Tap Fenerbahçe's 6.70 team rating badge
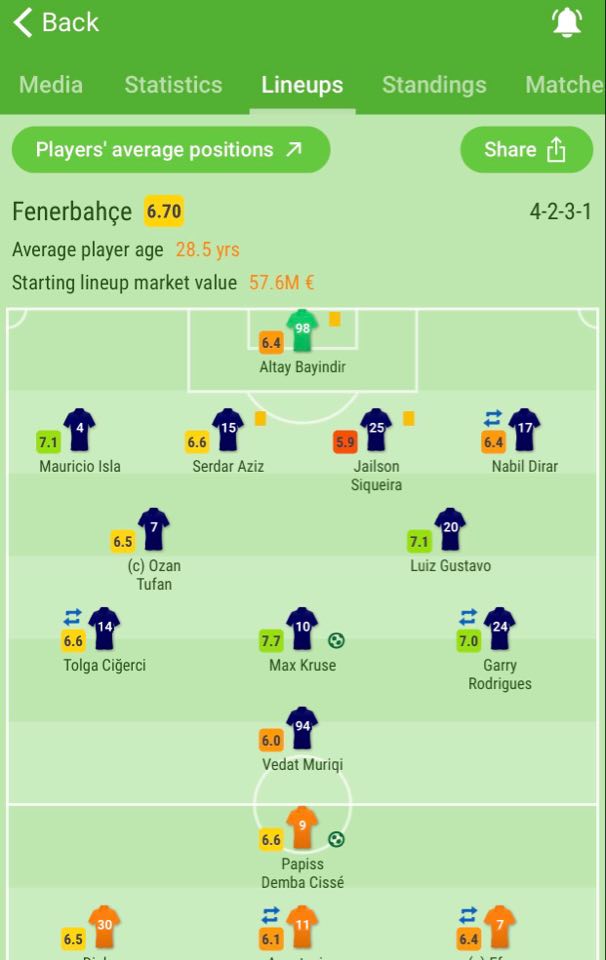This screenshot has width=606, height=960. tap(164, 212)
